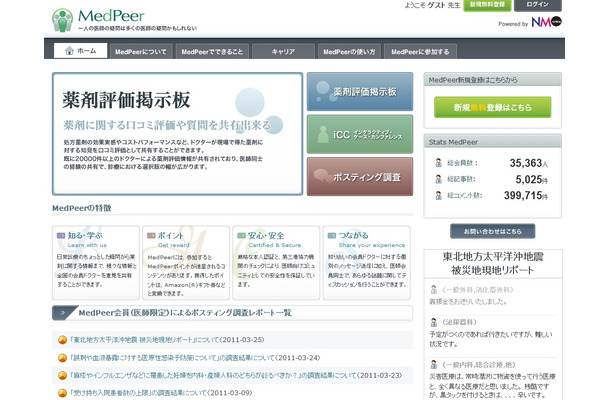Click orange bullet for 2011-03-09 report
This screenshot has height=400, width=610.
[62, 393]
